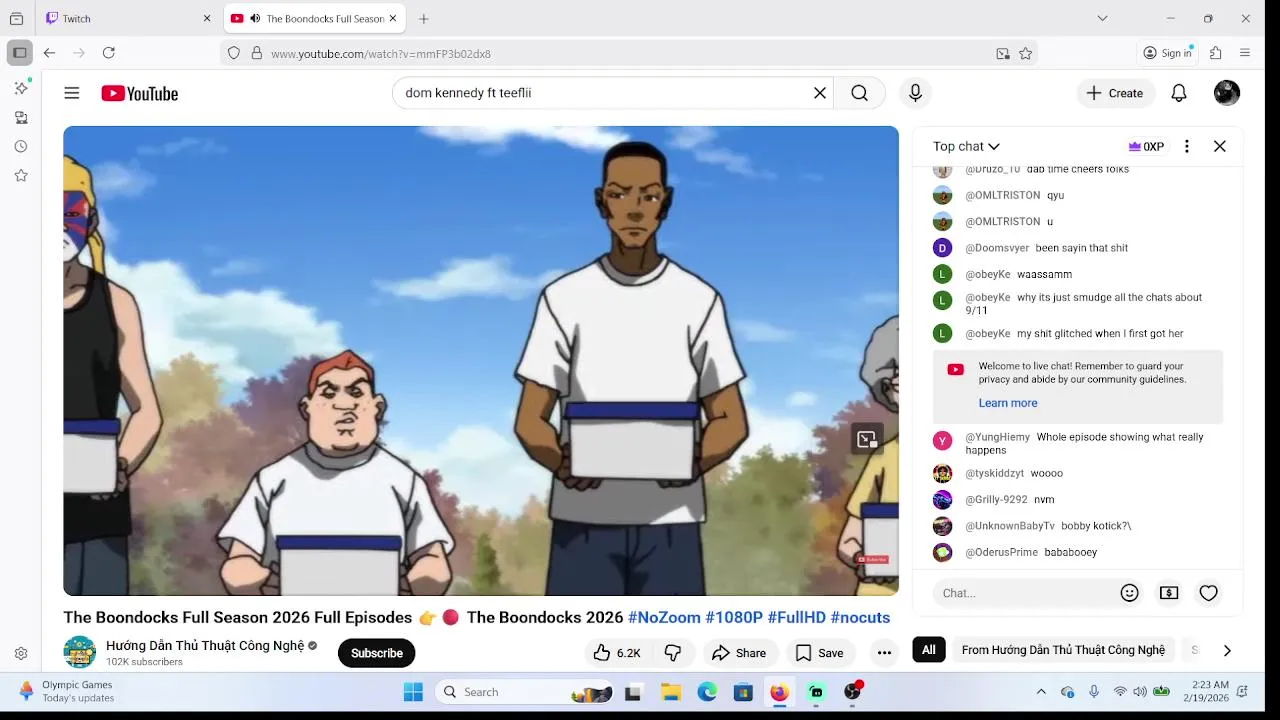The image size is (1280, 720).
Task: List all tabs dropdown arrow
Action: (1102, 18)
